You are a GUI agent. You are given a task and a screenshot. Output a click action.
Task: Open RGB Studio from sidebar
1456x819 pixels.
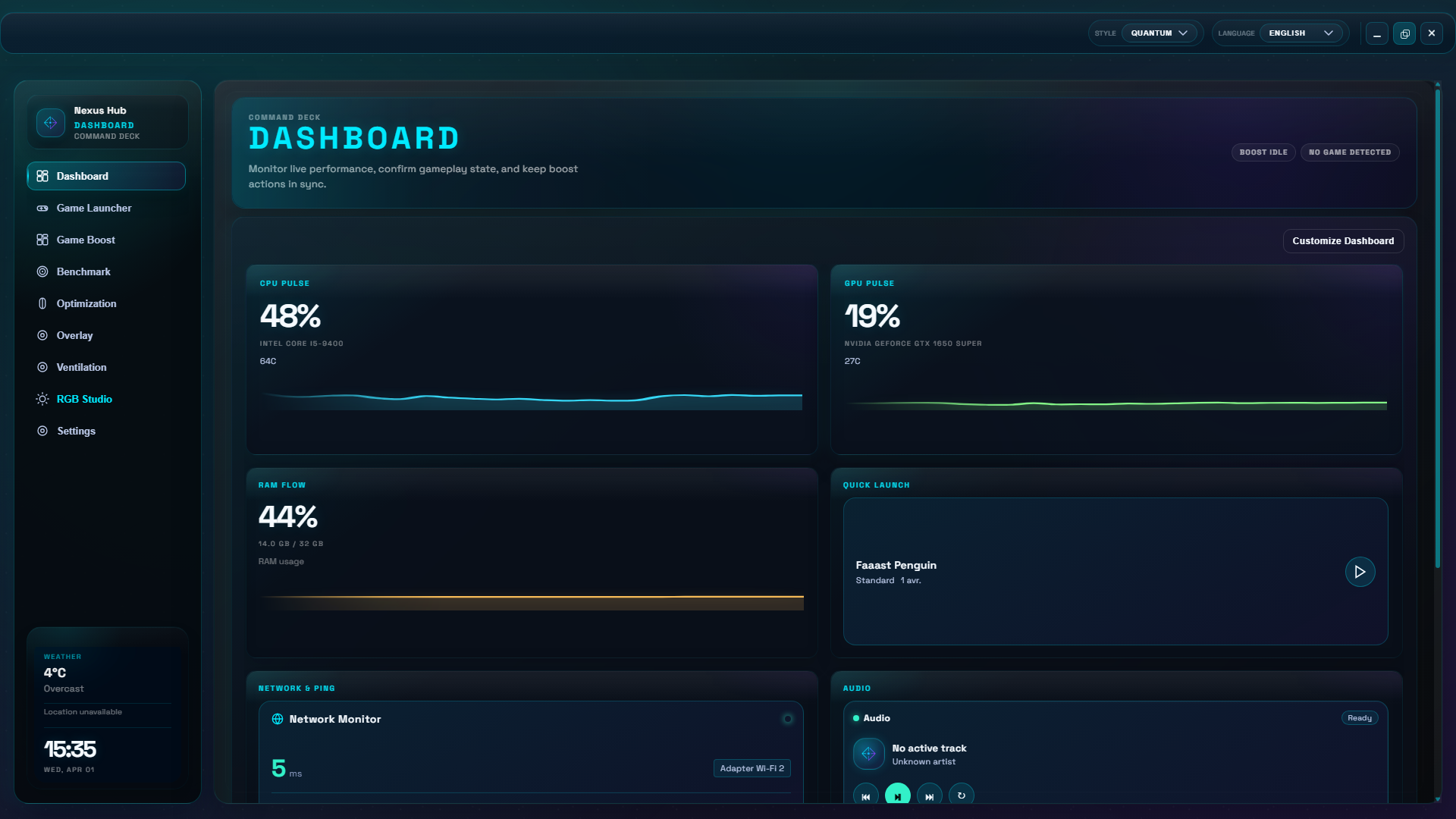pyautogui.click(x=84, y=399)
